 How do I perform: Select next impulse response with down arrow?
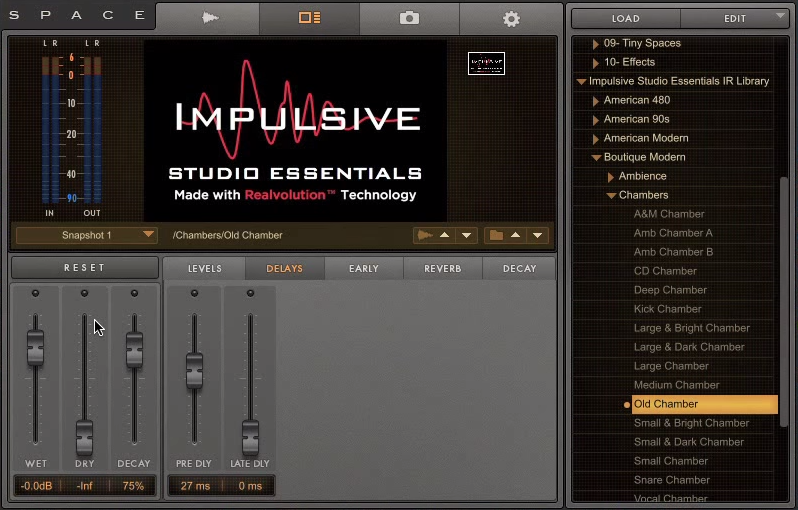coord(466,235)
